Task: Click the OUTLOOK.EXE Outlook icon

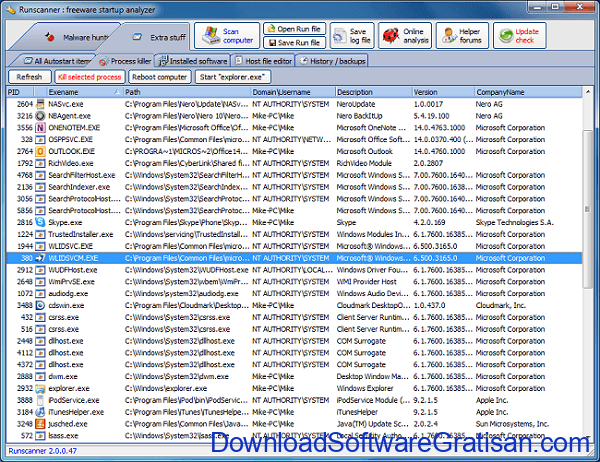Action: coord(40,152)
